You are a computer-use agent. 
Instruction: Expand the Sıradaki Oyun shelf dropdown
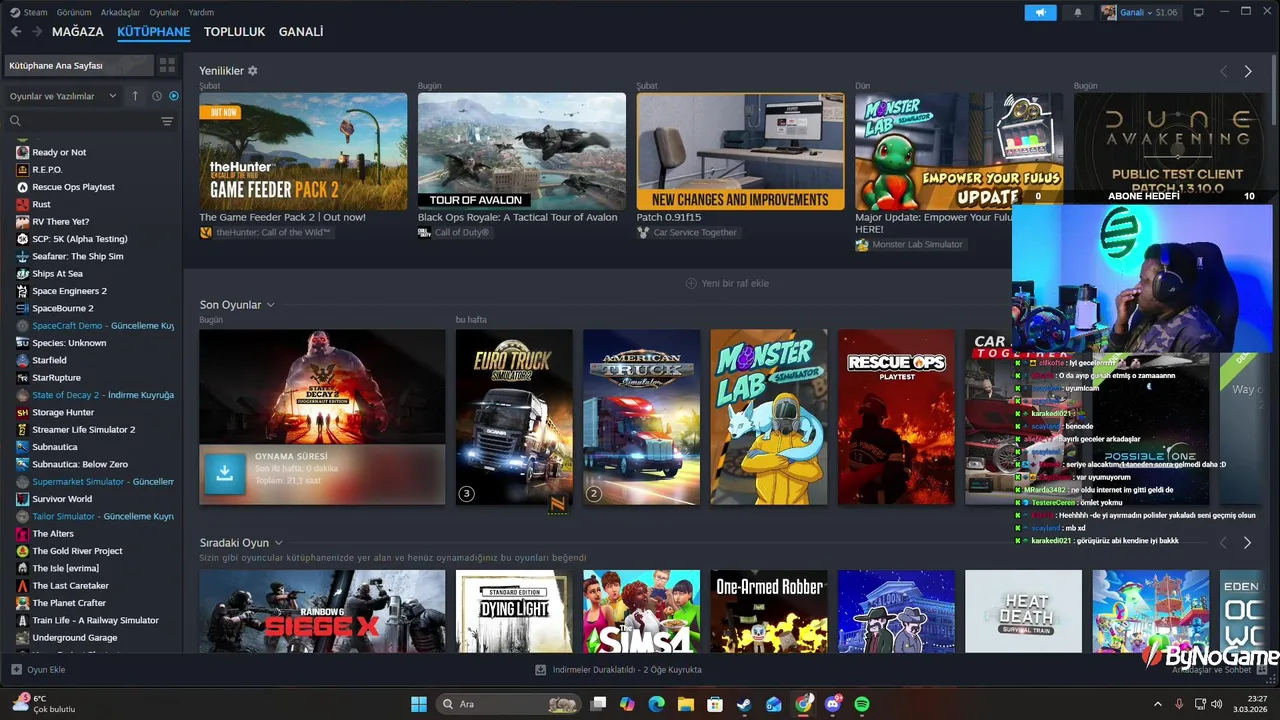click(x=278, y=543)
